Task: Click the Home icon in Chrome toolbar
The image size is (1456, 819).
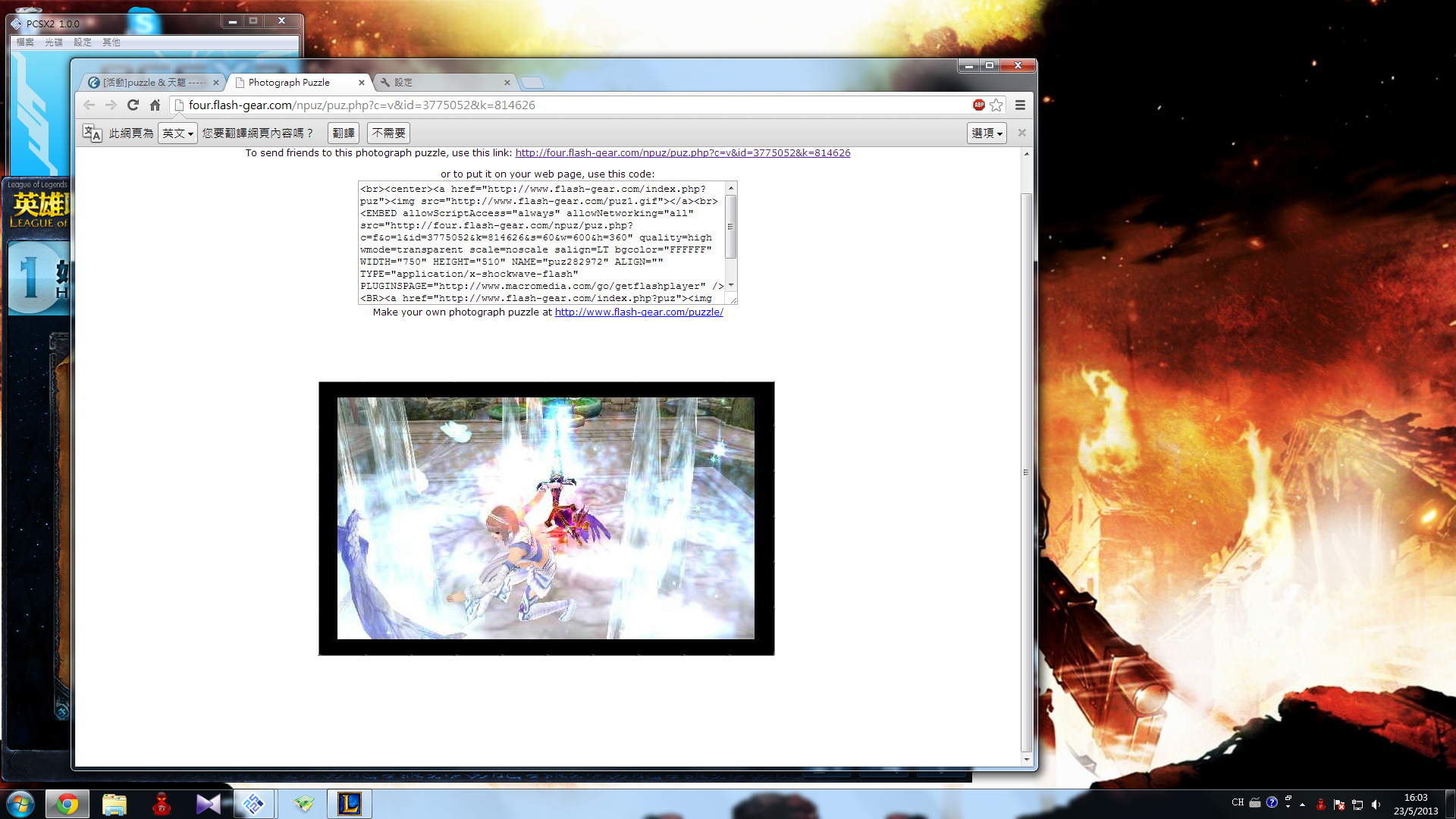Action: pos(155,105)
